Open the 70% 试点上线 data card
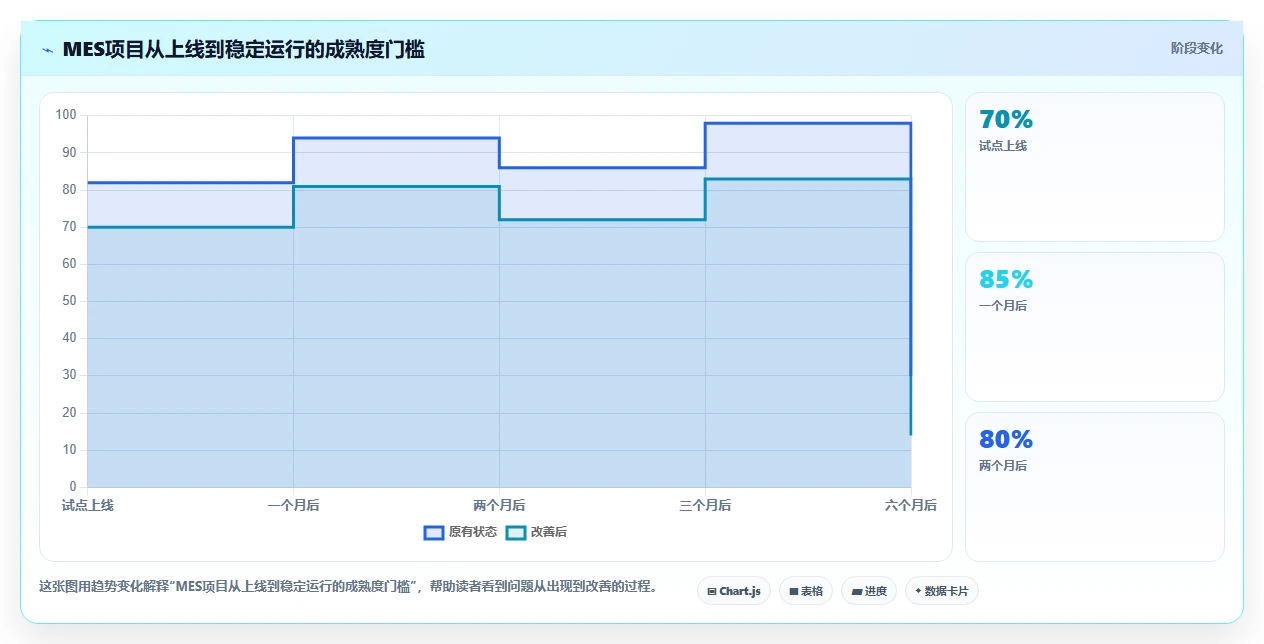This screenshot has width=1264, height=644. click(x=1094, y=167)
